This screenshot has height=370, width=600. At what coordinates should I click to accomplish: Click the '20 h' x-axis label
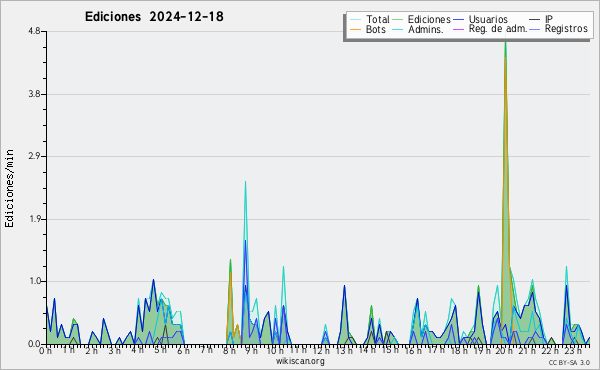[x=504, y=350]
